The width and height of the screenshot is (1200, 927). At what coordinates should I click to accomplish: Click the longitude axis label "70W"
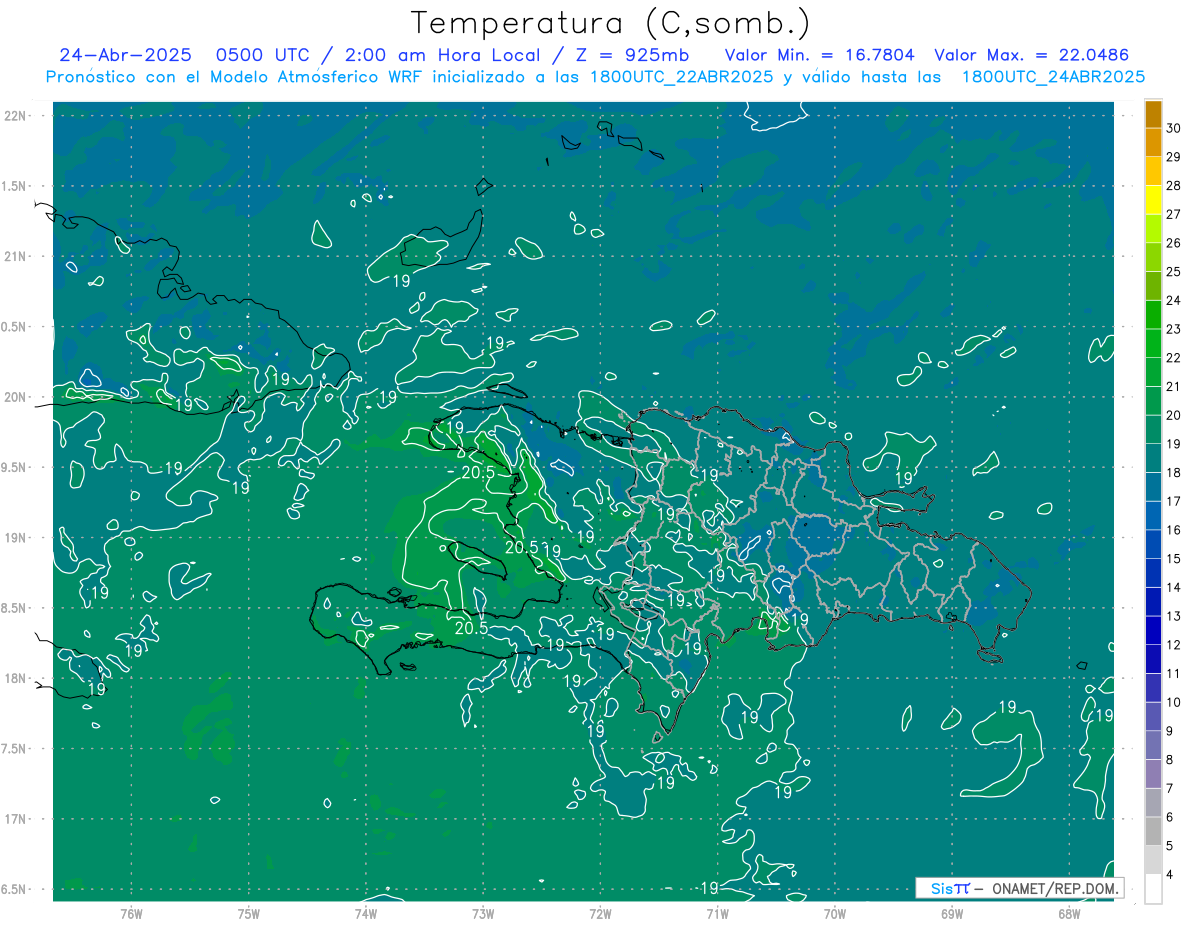[835, 913]
